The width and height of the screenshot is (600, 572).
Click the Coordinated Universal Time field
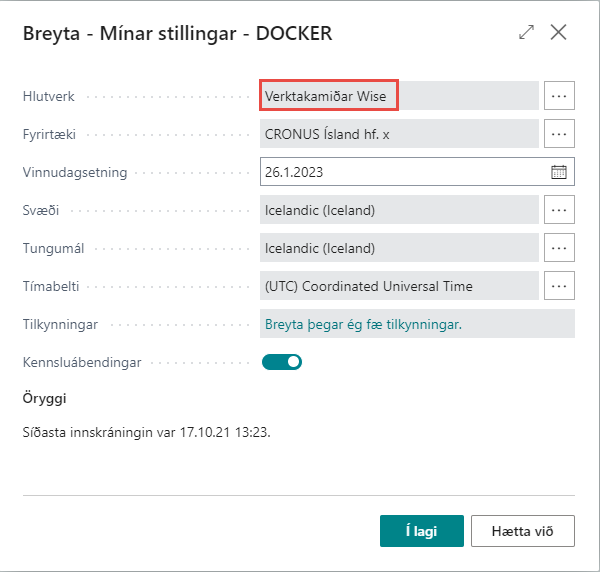tap(398, 286)
